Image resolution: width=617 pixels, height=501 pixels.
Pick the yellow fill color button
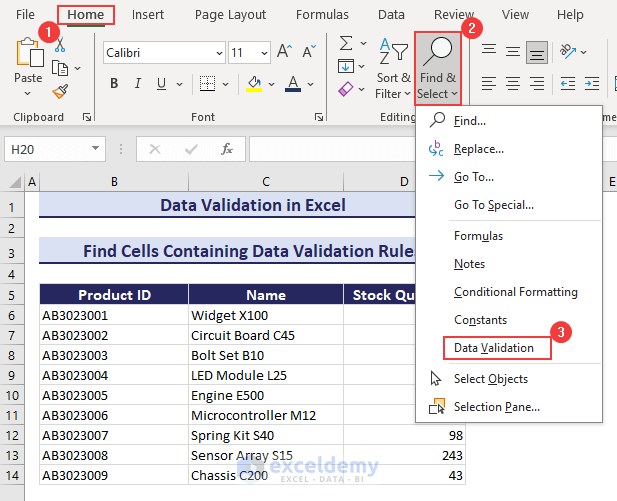254,84
